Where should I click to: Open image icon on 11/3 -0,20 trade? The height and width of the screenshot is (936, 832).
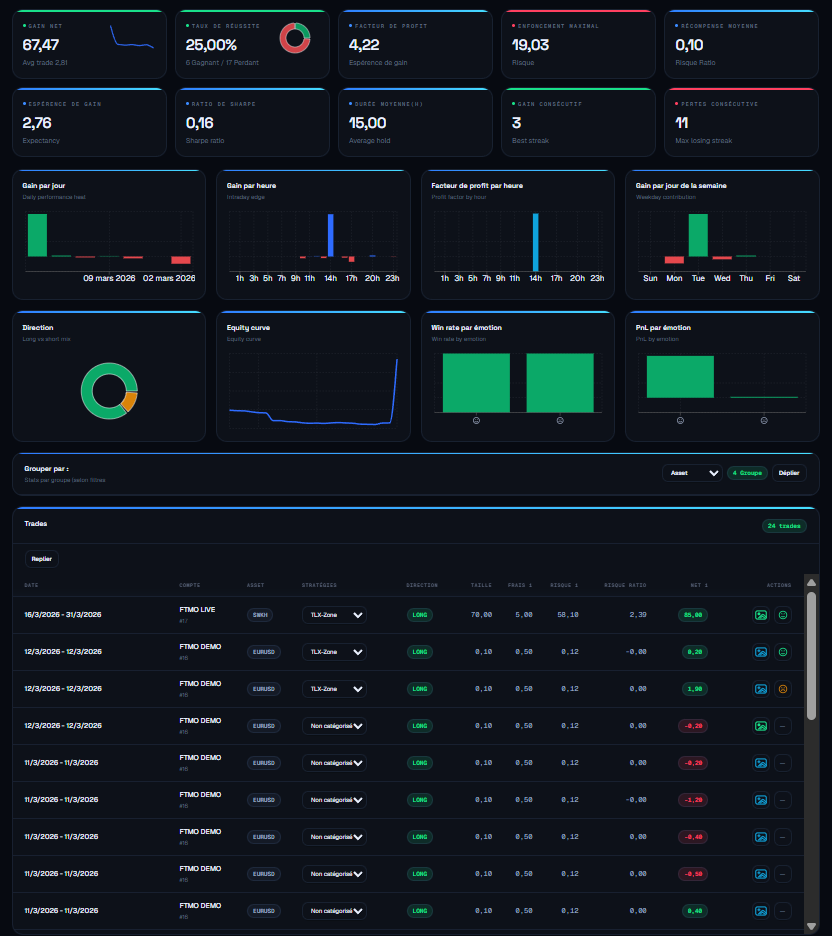tap(760, 763)
